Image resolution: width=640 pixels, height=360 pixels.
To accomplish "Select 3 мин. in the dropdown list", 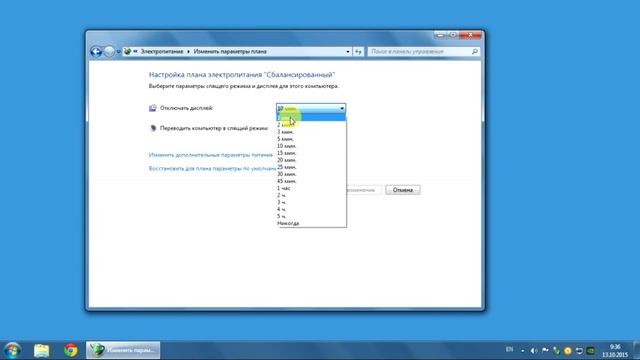I will 311,132.
